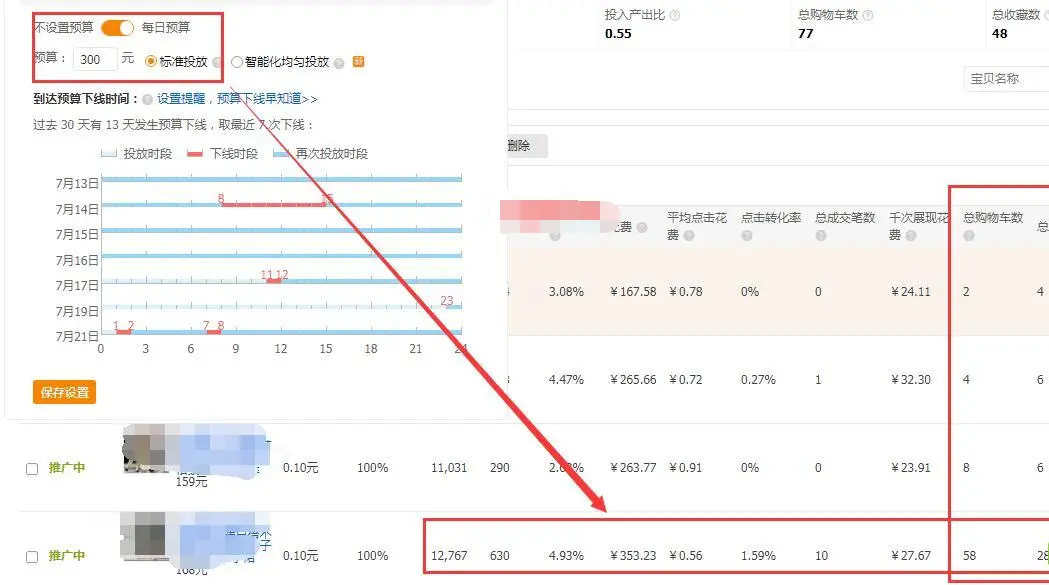Viewport: 1049px width, 585px height.
Task: Click help icon under 总成交笔数 column header
Action: click(821, 236)
